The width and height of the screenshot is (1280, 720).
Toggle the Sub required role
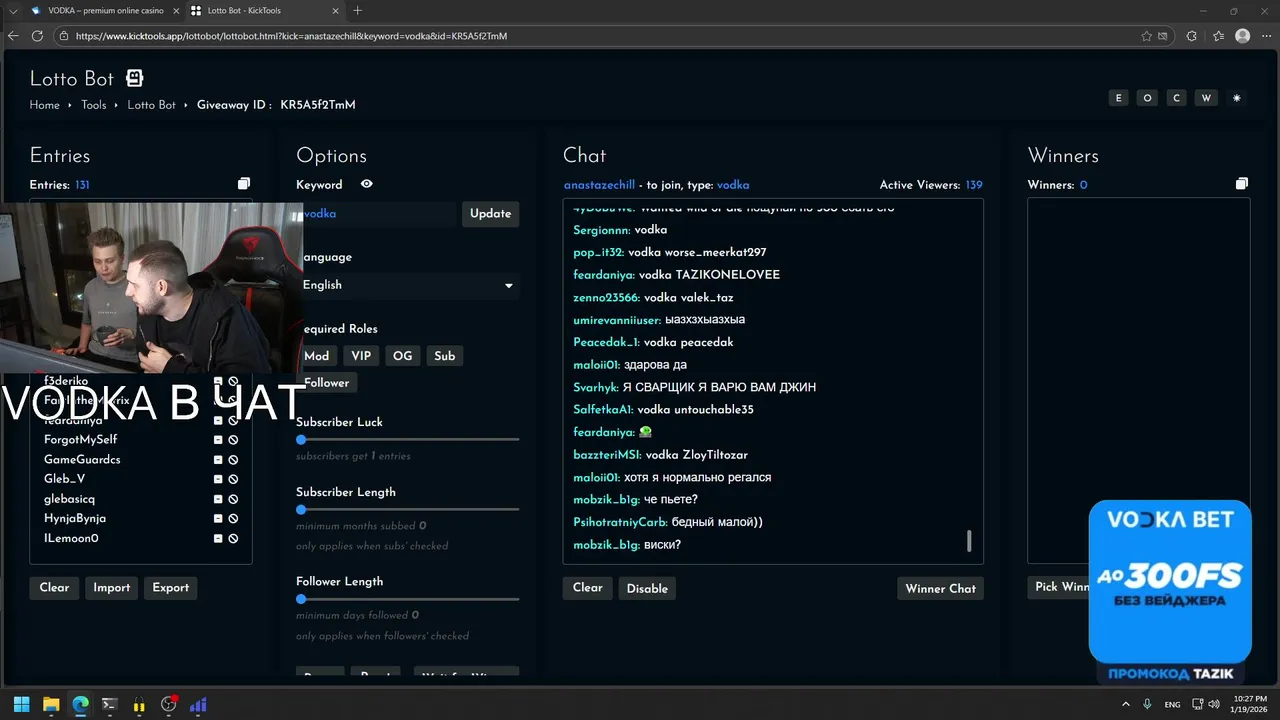tap(444, 356)
